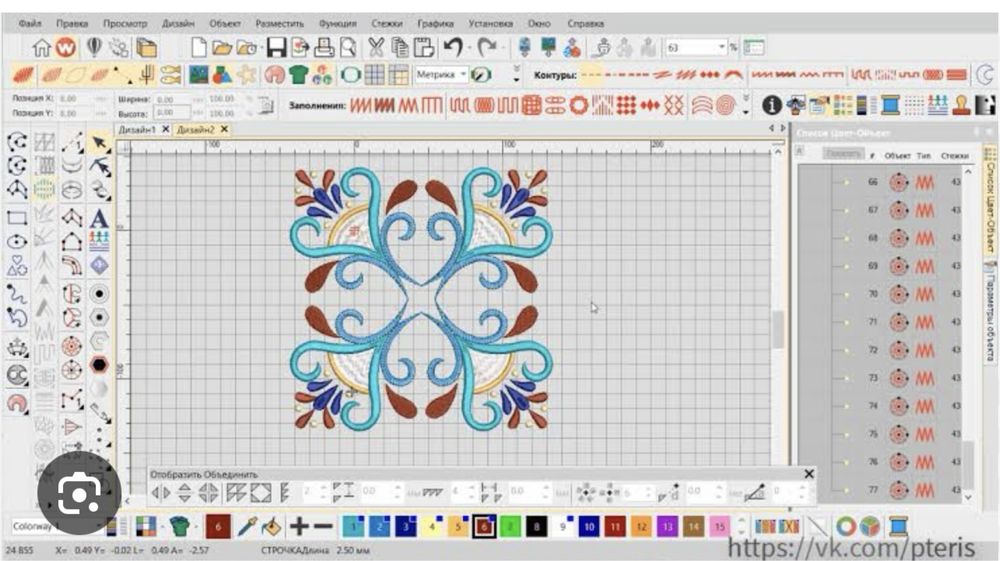
Task: Click the hoop display icon
Action: click(x=350, y=75)
